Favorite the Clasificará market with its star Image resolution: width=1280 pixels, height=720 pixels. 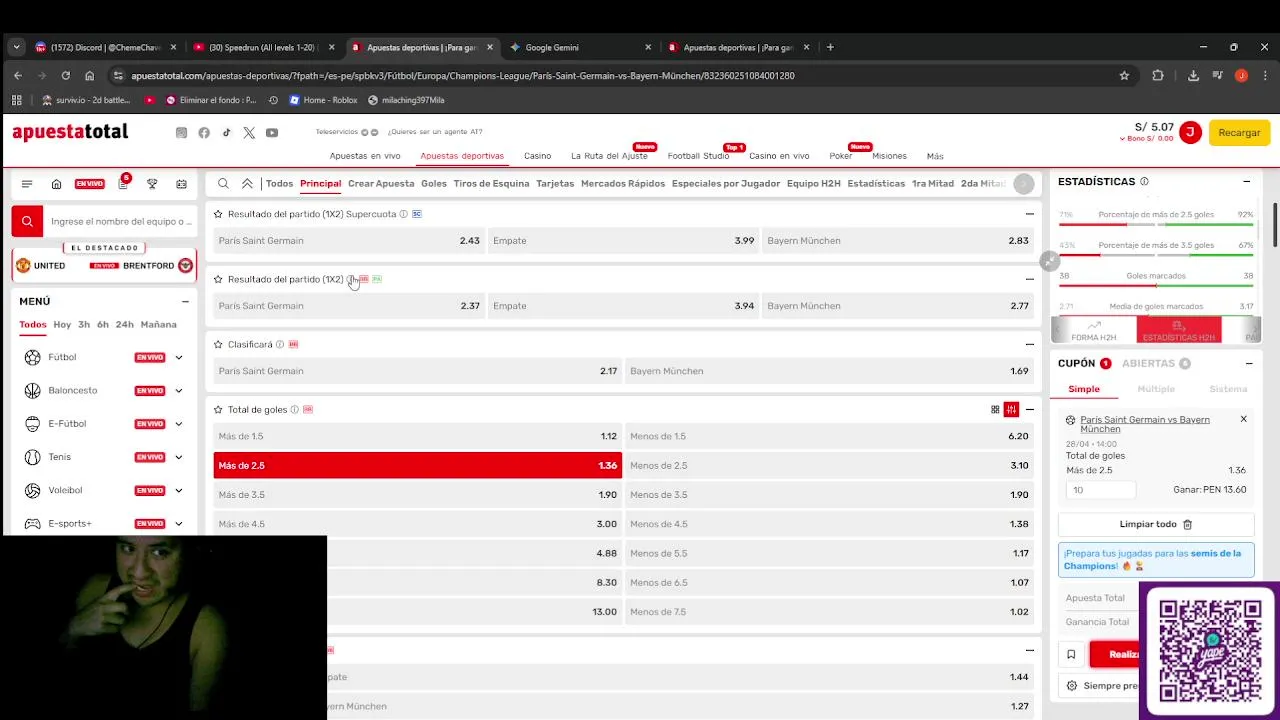(218, 344)
